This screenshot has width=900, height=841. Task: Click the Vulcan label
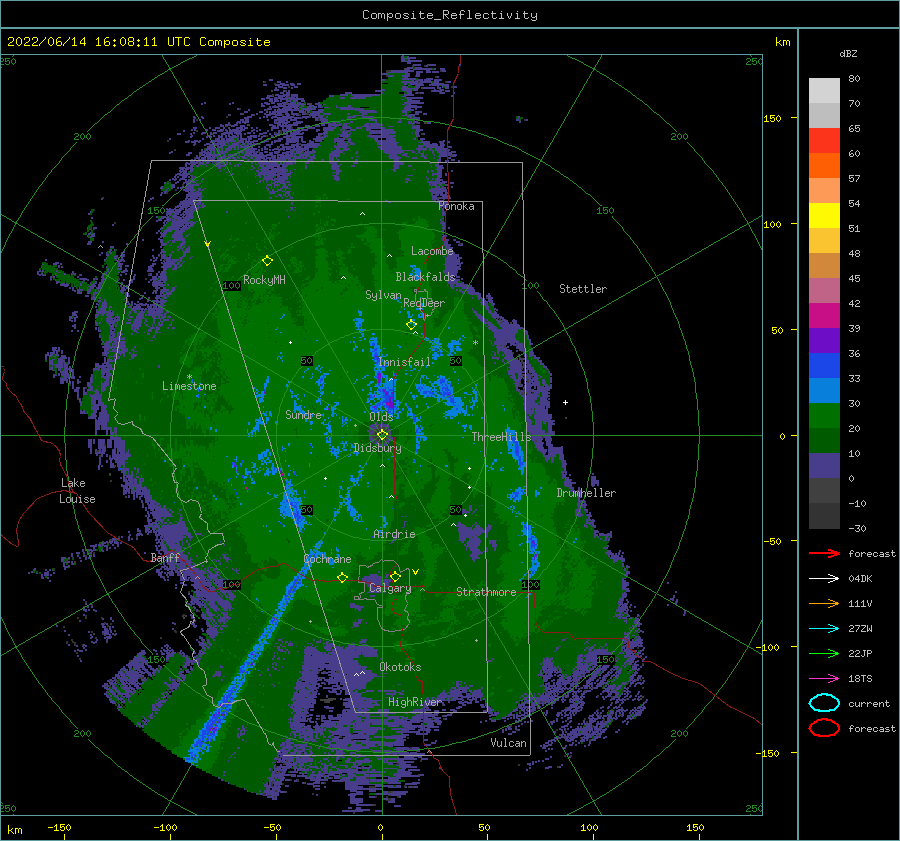click(x=508, y=743)
